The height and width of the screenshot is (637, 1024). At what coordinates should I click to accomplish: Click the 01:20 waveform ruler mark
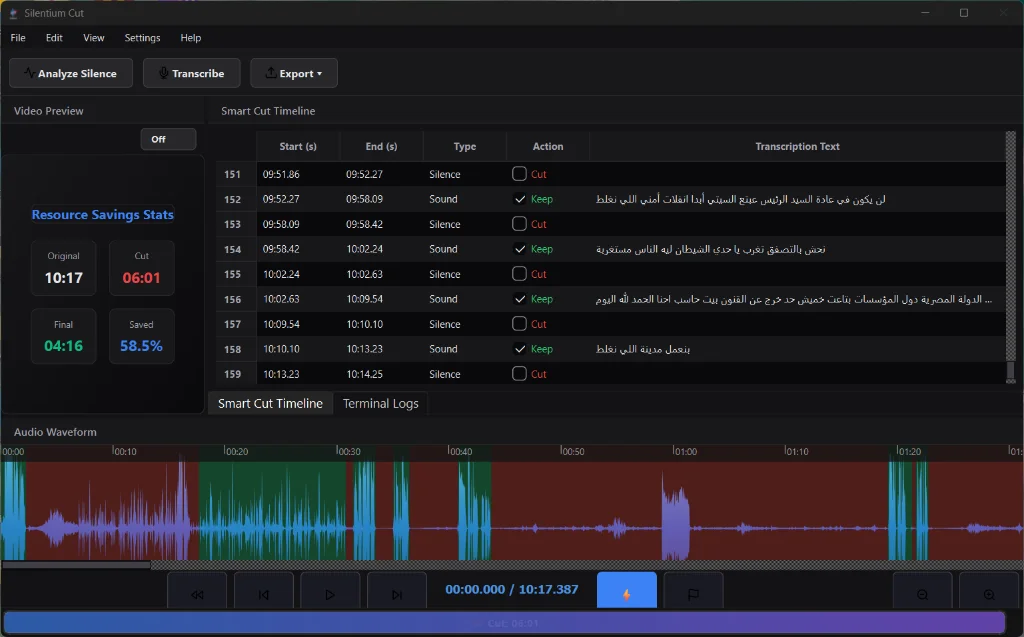click(x=908, y=451)
